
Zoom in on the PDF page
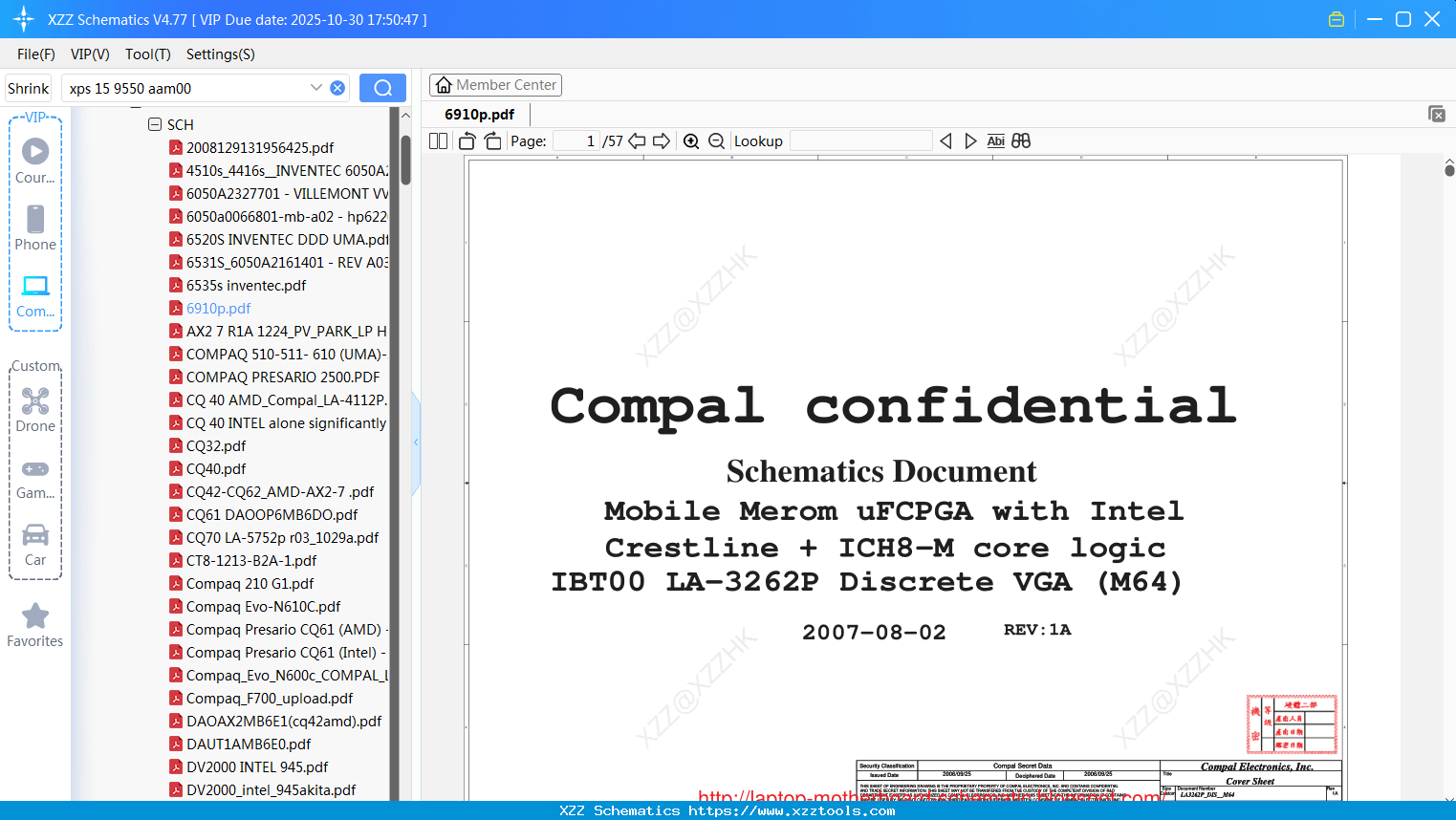691,140
